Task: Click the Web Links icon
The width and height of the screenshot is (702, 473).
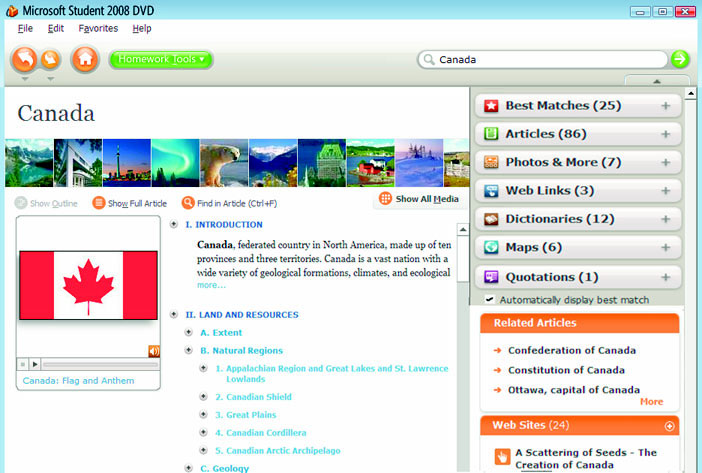Action: [491, 191]
